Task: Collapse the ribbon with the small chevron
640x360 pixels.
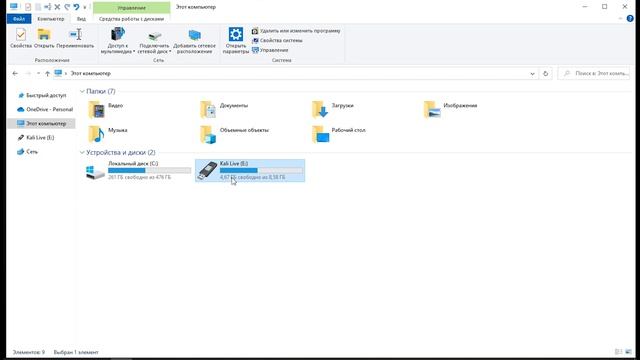Action: [620, 19]
